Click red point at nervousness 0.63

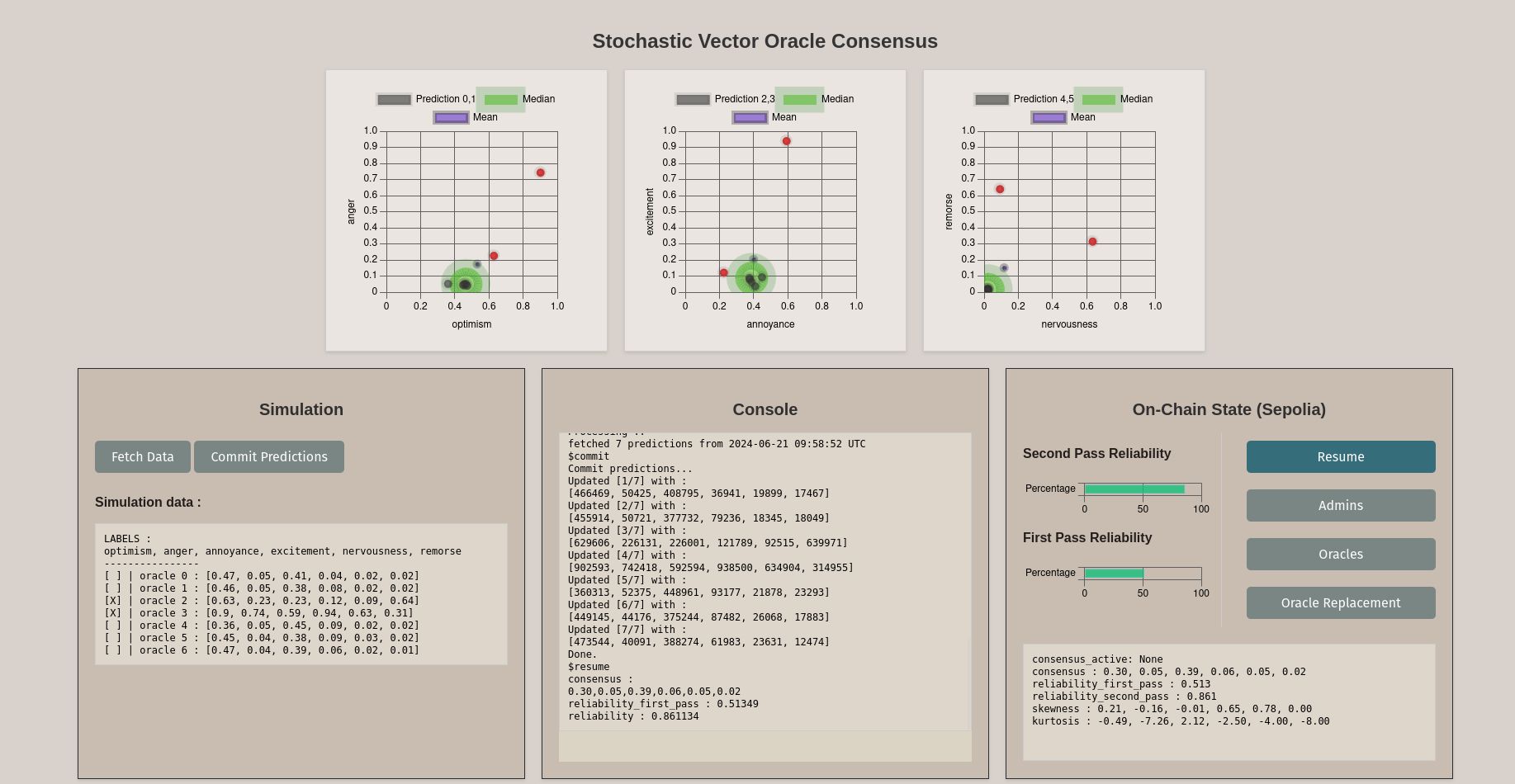pos(1092,242)
